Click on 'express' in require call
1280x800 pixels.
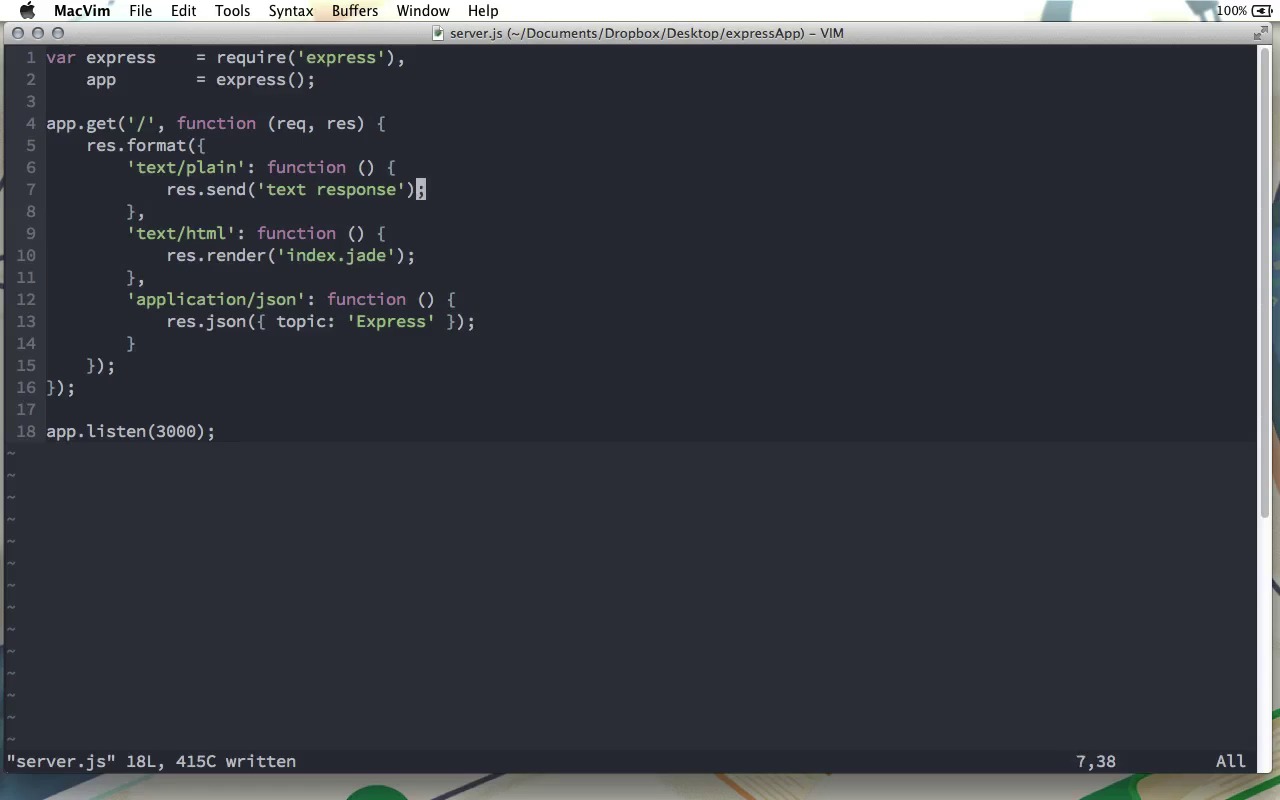(340, 58)
